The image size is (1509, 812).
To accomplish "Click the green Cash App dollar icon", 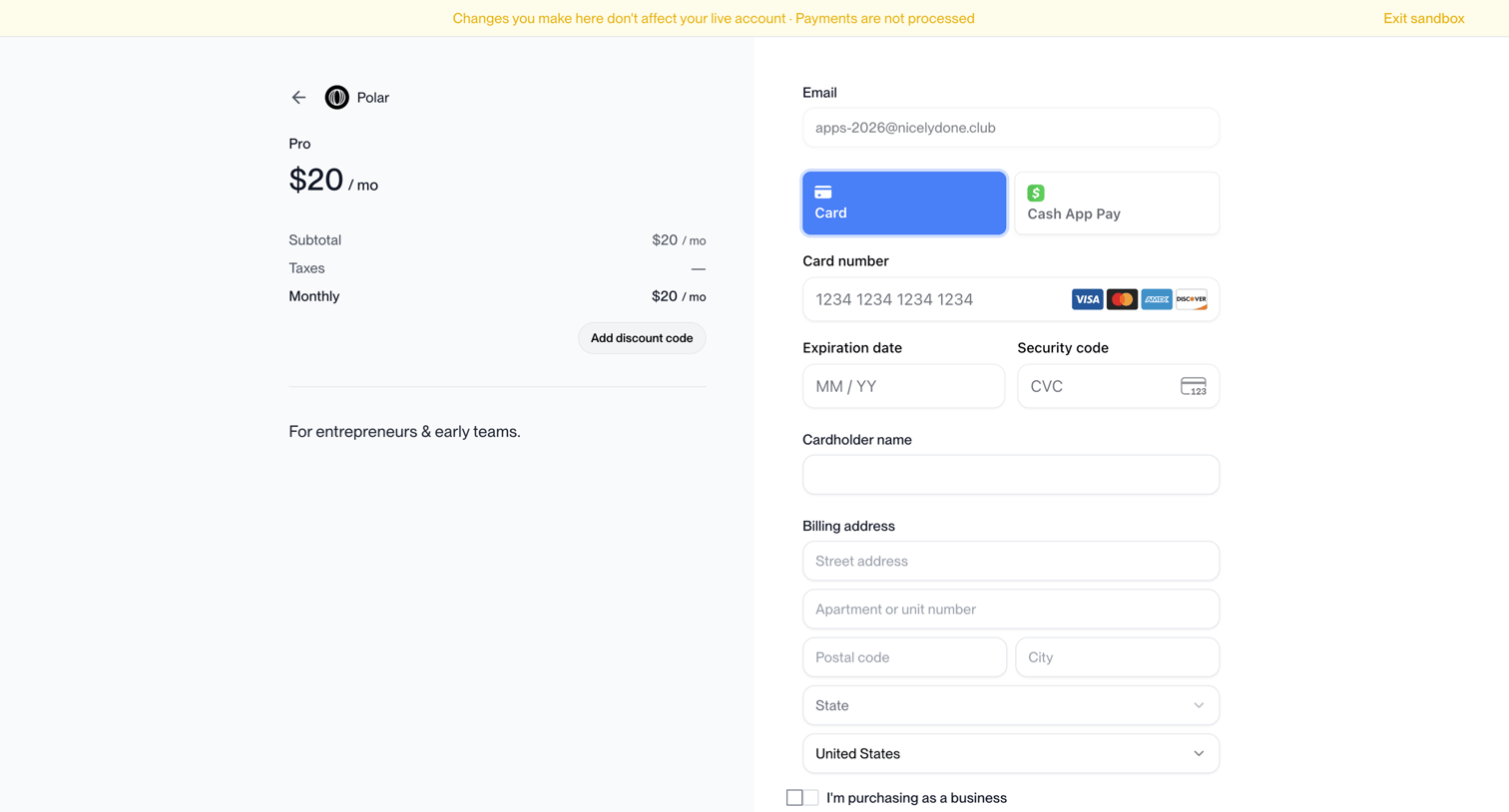I will (x=1036, y=193).
